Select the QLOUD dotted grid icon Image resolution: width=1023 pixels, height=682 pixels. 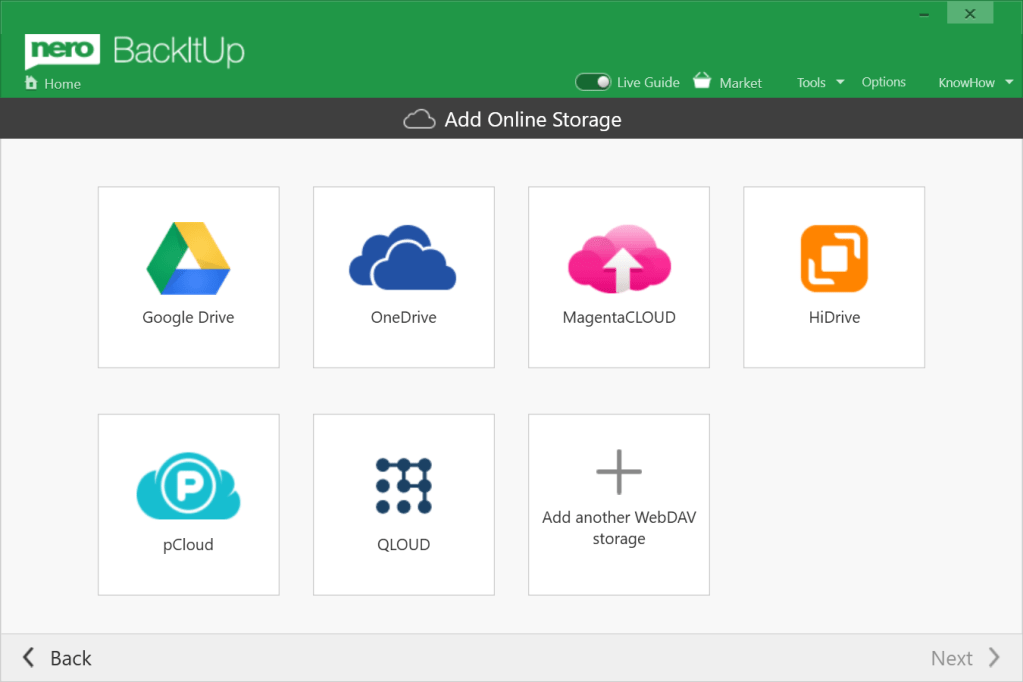tap(403, 486)
